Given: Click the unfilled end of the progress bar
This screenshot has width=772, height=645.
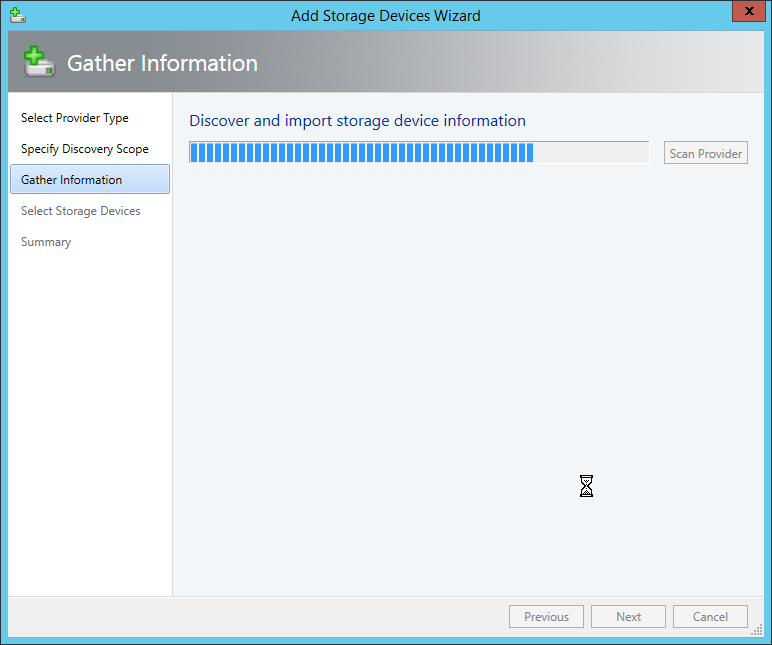Looking at the screenshot, I should pos(592,153).
